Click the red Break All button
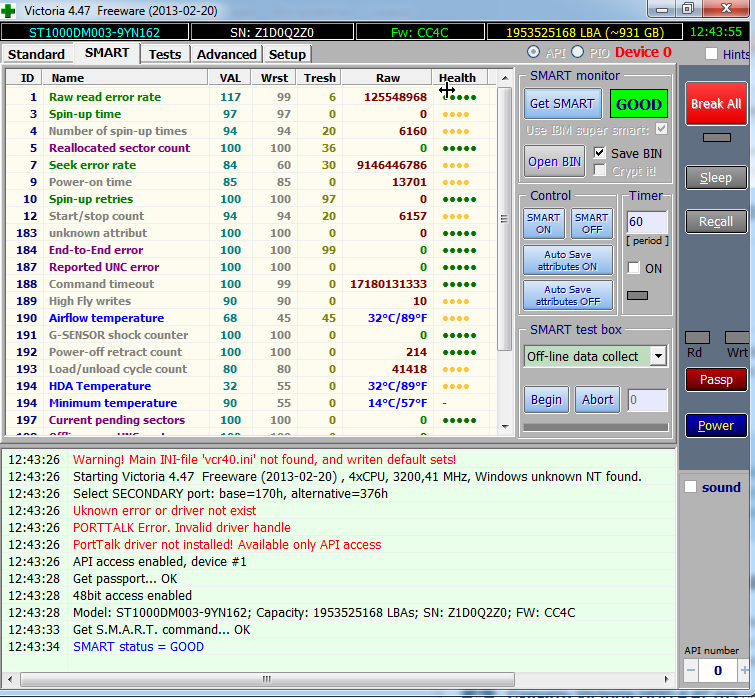755x698 pixels. [716, 104]
